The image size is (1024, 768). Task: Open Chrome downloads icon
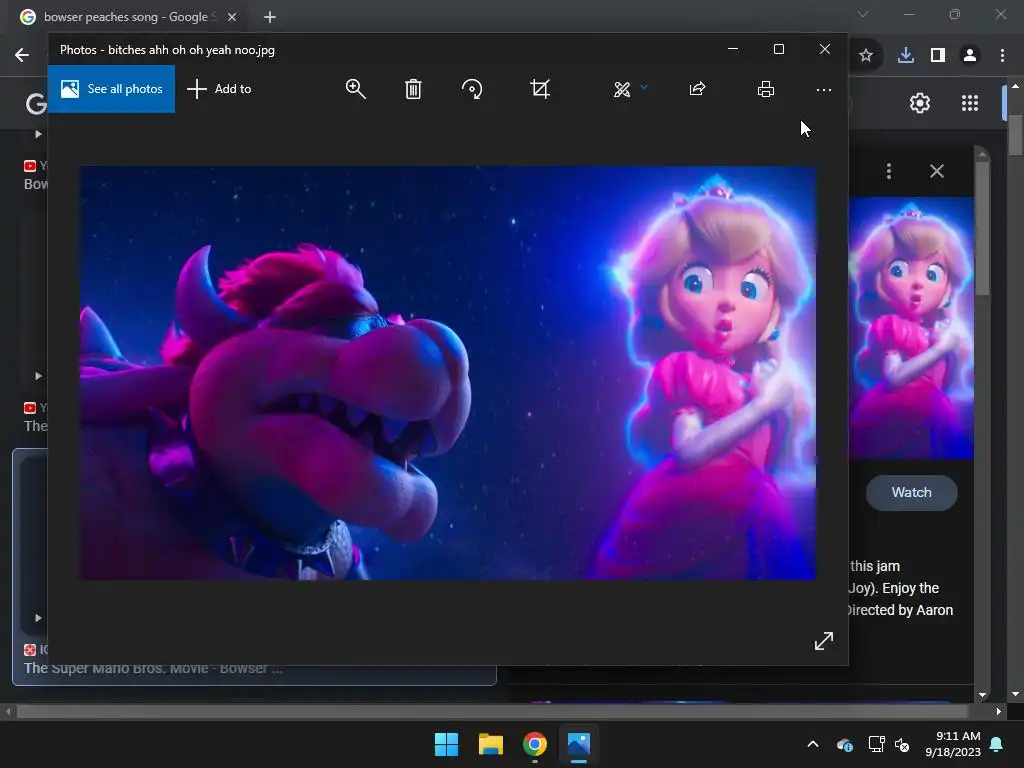coord(906,56)
